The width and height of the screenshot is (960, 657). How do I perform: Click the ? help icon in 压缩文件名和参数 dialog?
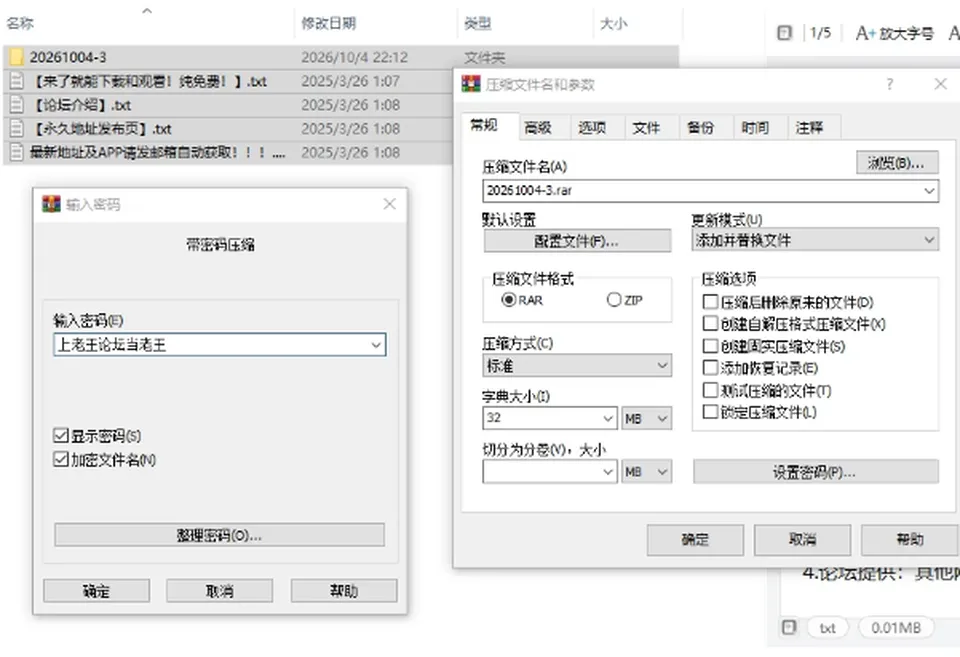pos(890,84)
